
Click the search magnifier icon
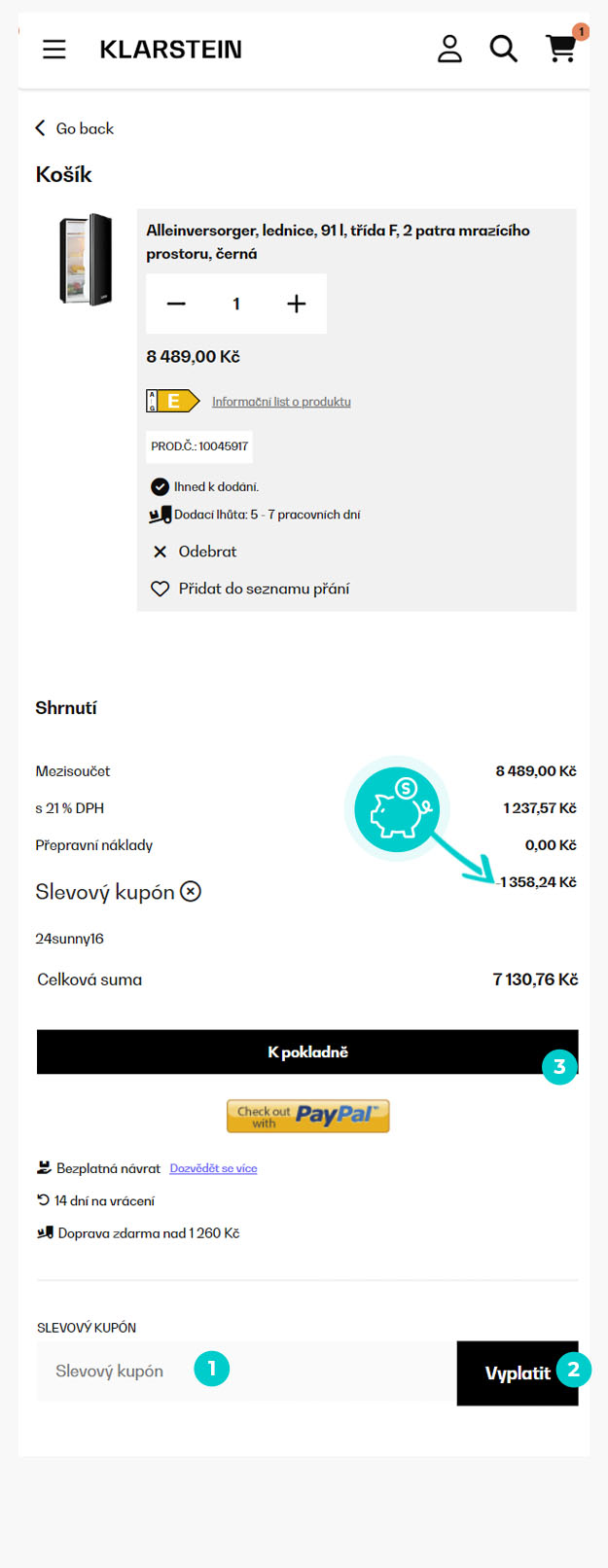tap(503, 49)
